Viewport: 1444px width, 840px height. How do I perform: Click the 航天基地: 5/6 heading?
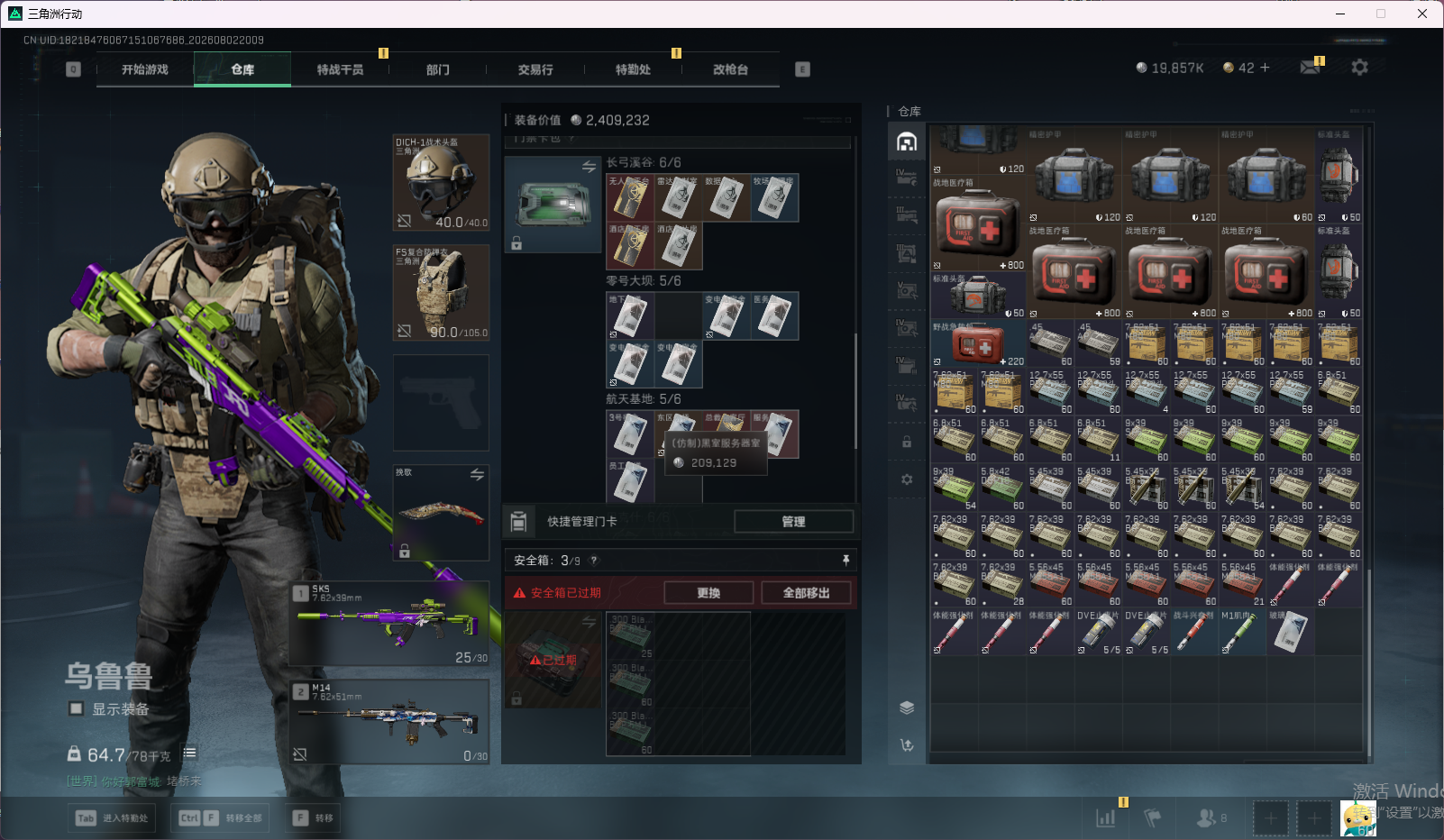(x=644, y=399)
